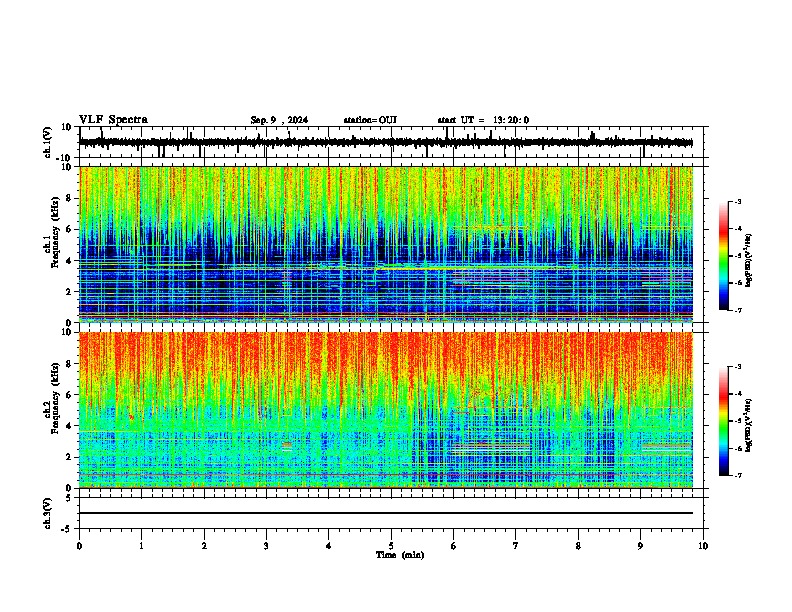This screenshot has height=612, width=792.
Task: Click the ch.1 colorbar log(PSD) label
Action: [748, 261]
